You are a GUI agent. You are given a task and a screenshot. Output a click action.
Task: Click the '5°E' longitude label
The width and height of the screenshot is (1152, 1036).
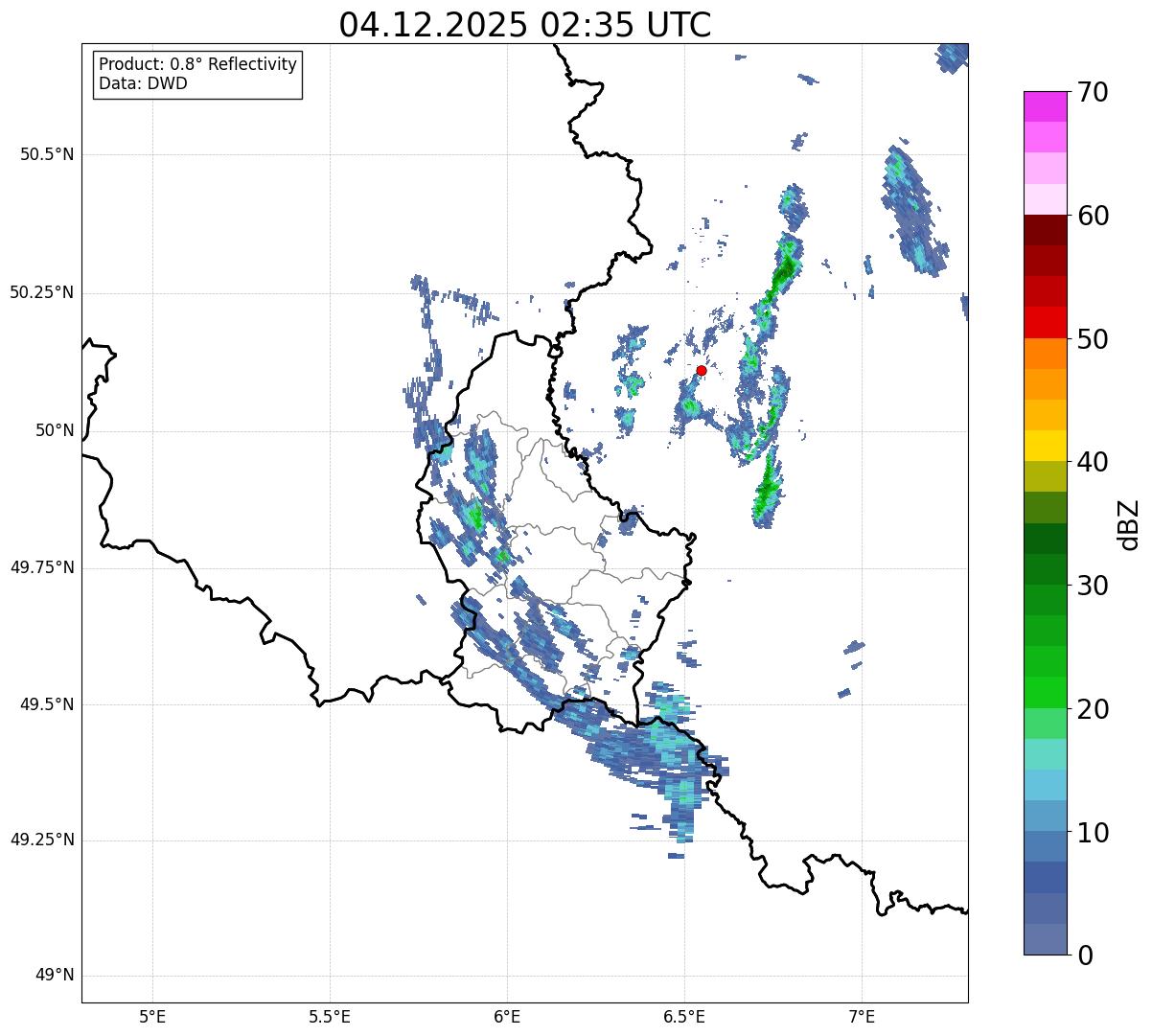152,1016
